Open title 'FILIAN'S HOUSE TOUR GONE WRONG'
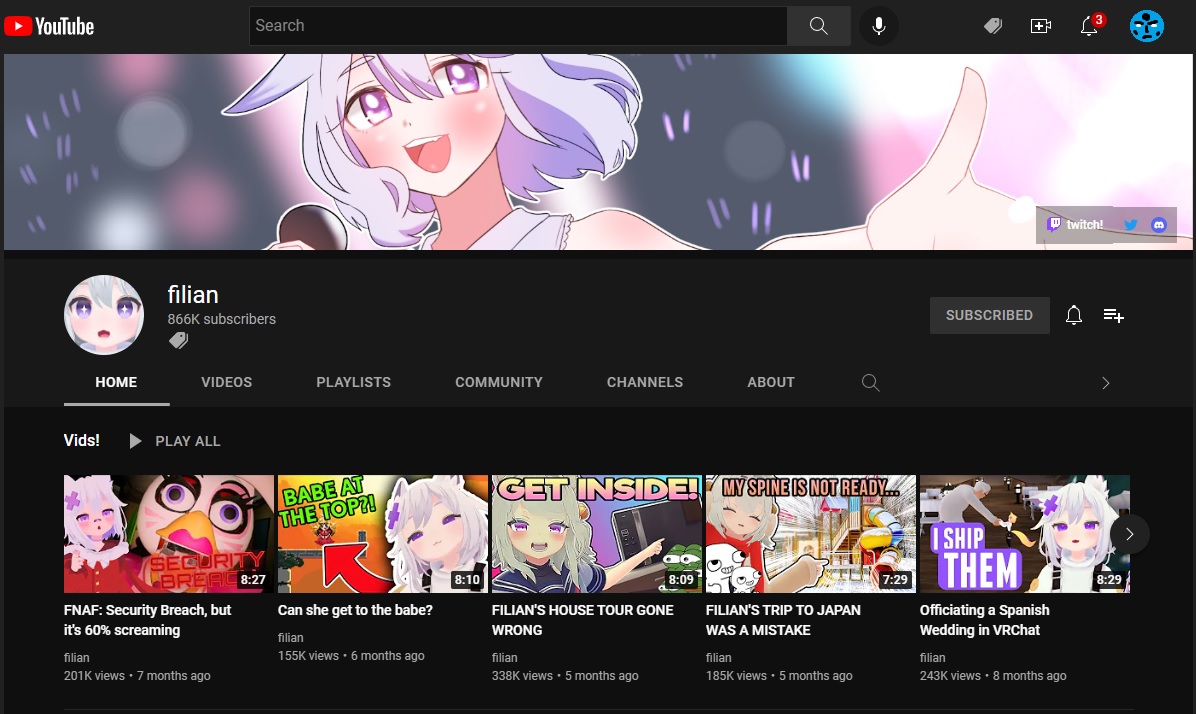1196x714 pixels. (x=583, y=620)
